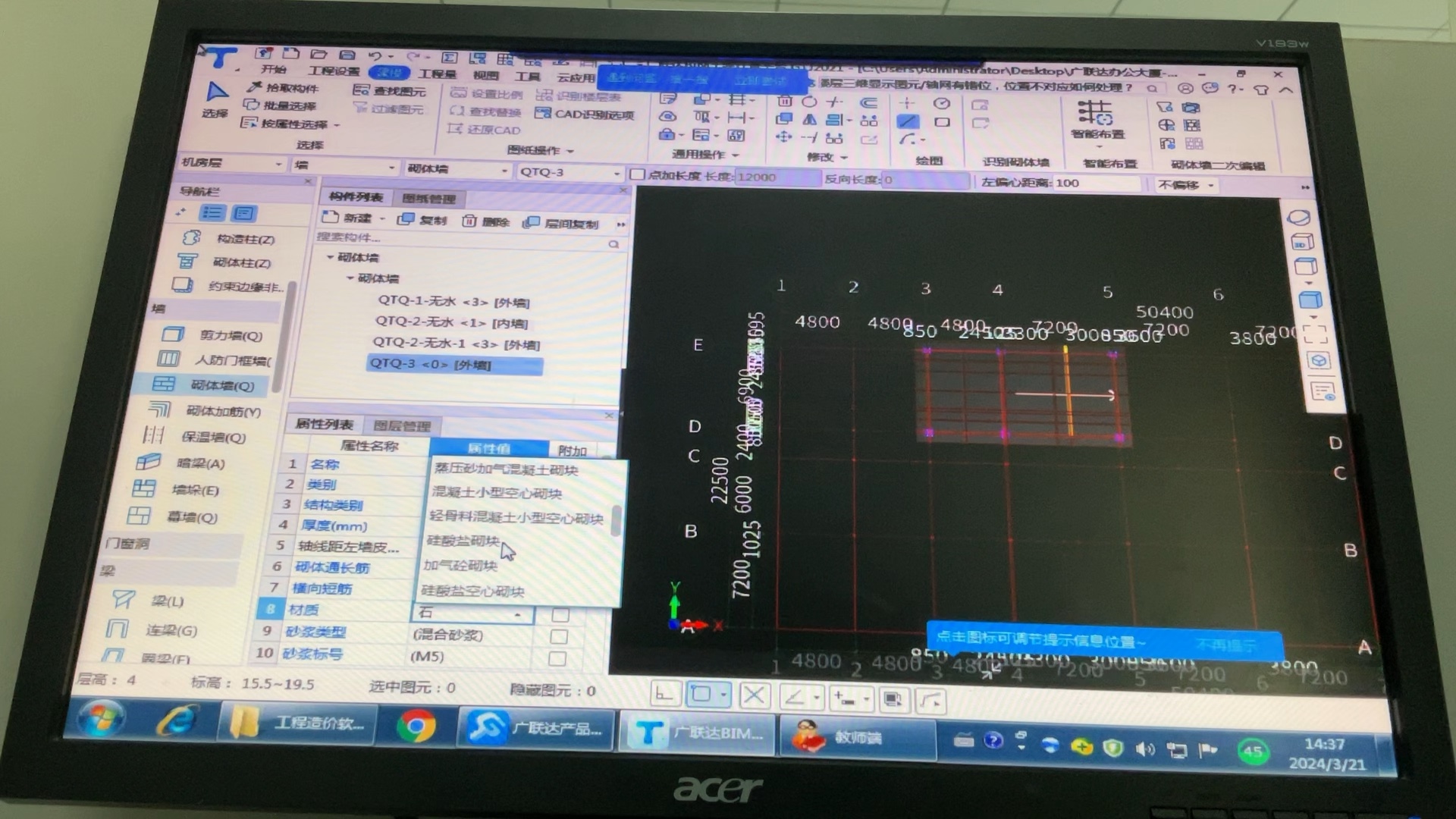Click the cloud check eye icon
1456x819 pixels.
pyautogui.click(x=667, y=117)
